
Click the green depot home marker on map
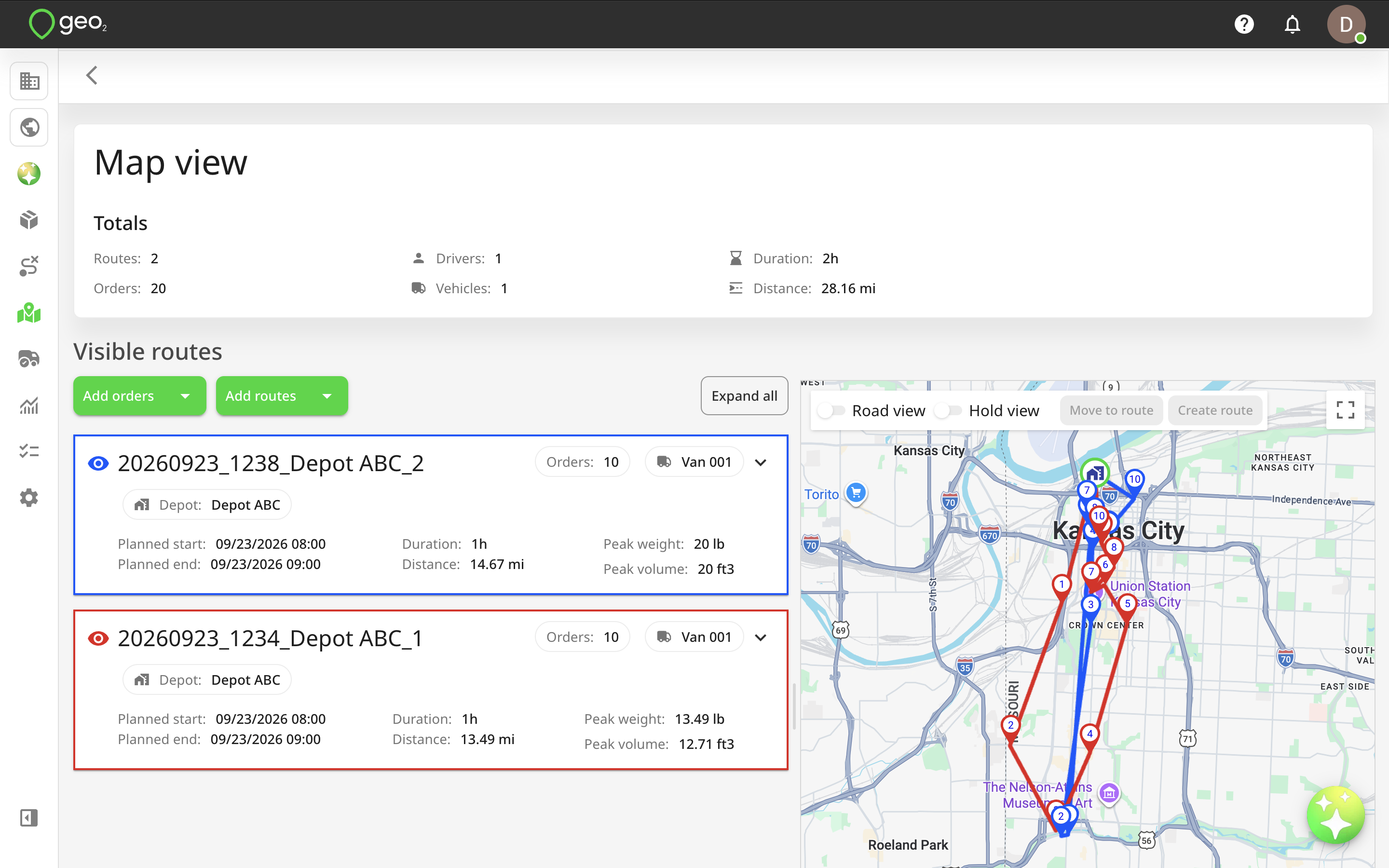point(1094,473)
